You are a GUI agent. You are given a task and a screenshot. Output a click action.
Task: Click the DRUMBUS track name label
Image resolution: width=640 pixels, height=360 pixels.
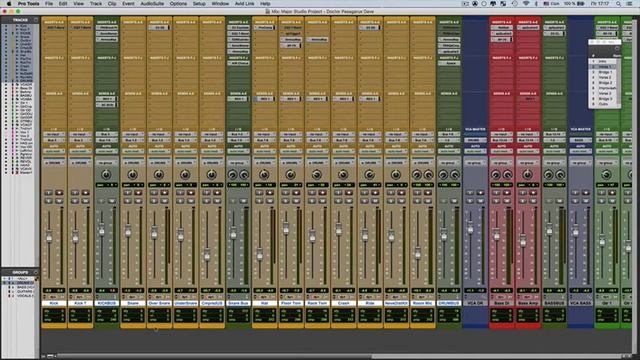(448, 303)
